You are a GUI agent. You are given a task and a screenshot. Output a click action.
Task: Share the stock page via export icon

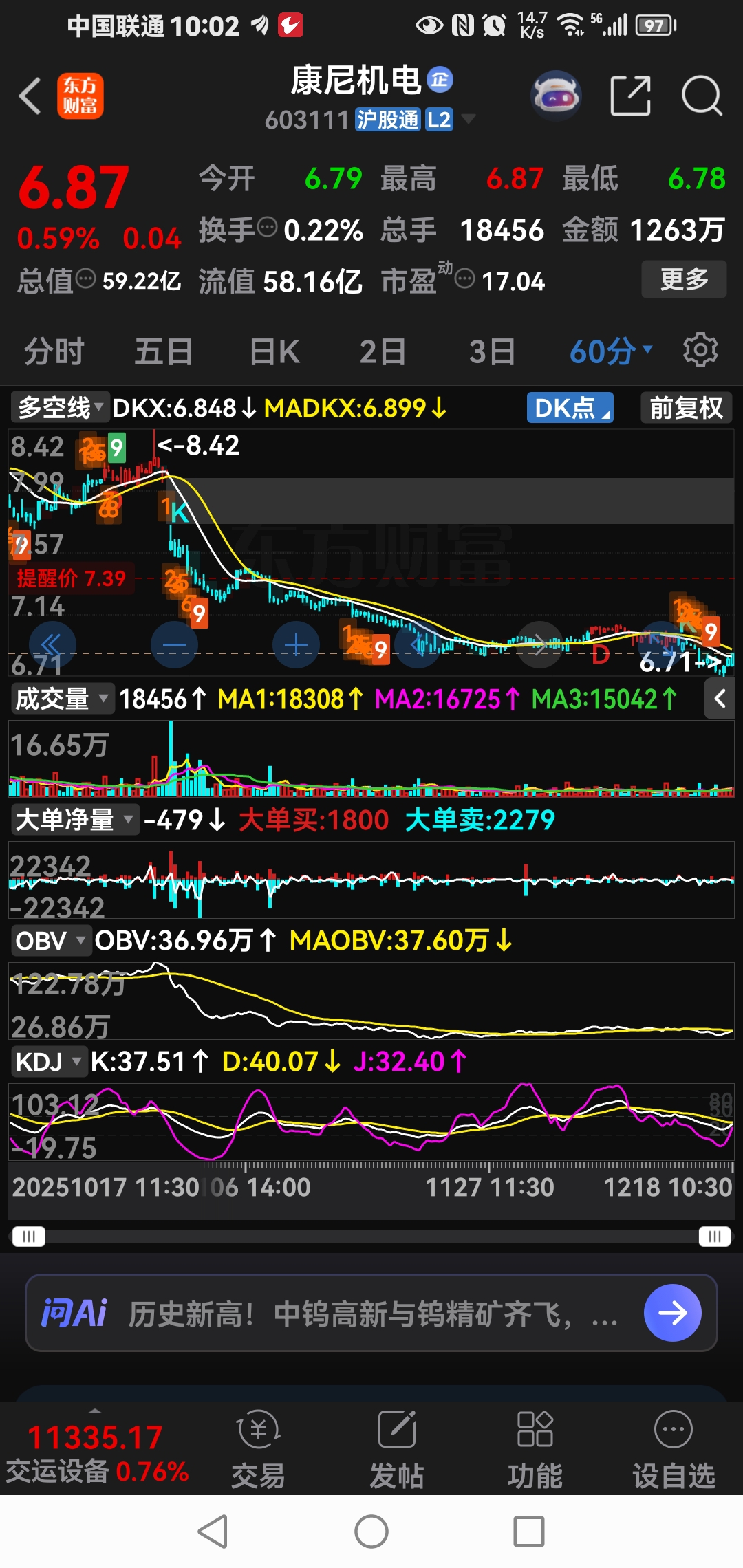(631, 96)
